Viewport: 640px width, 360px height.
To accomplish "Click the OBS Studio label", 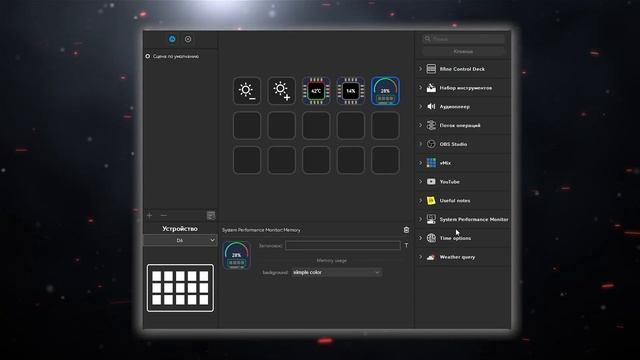I will click(453, 144).
